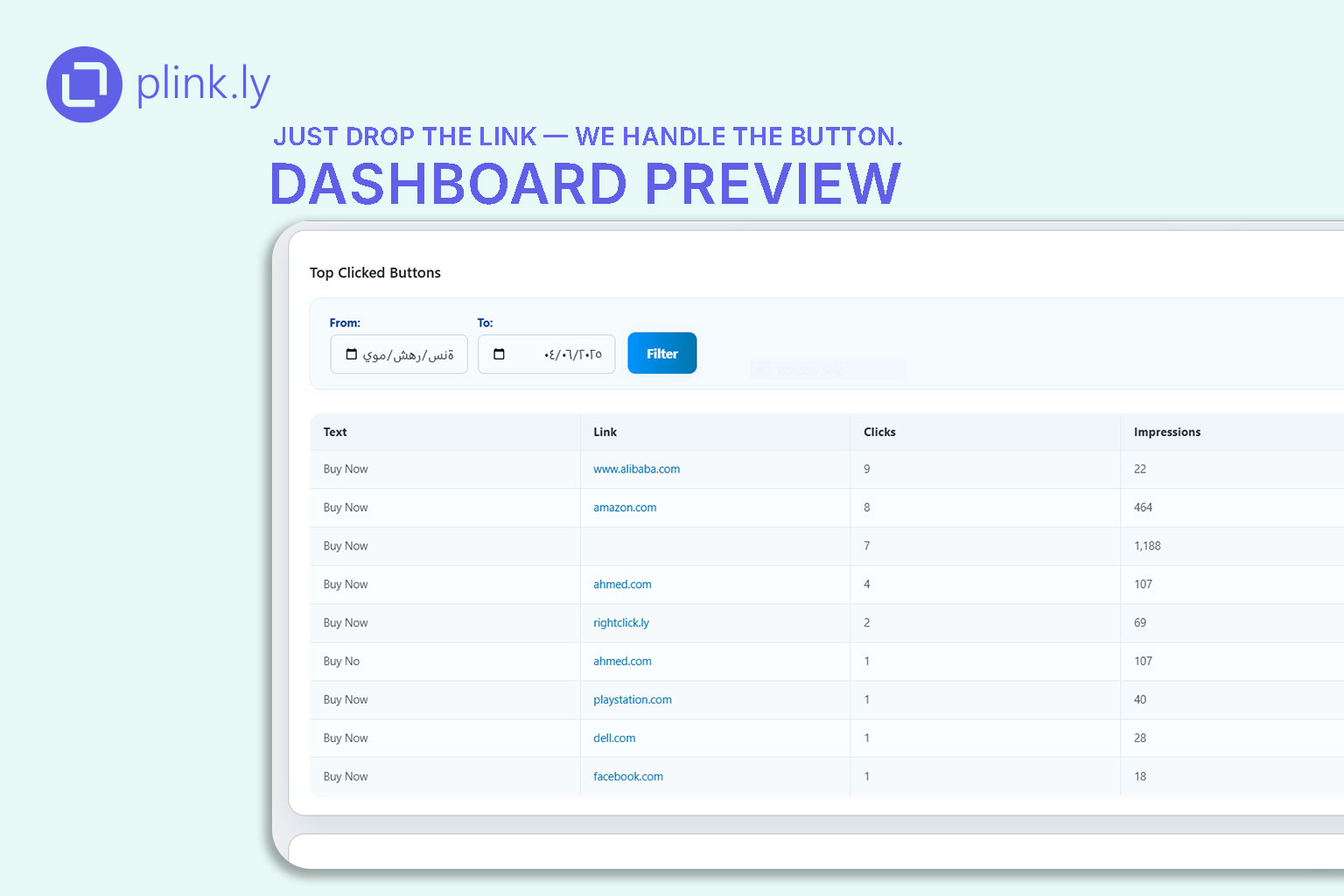The image size is (1344, 896).
Task: Select the clicks value 7 cell
Action: [x=985, y=546]
